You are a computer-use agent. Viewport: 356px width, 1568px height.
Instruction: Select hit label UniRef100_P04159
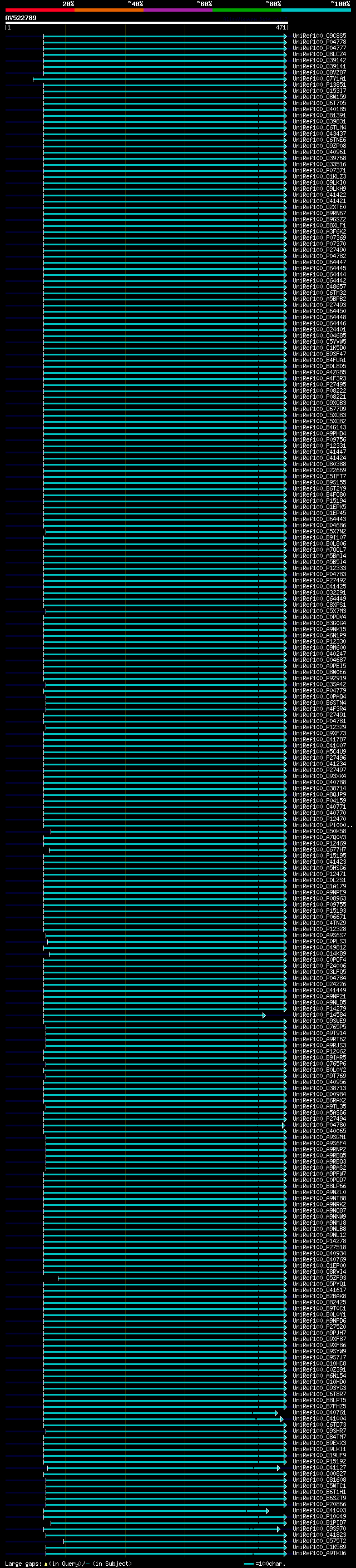click(319, 800)
